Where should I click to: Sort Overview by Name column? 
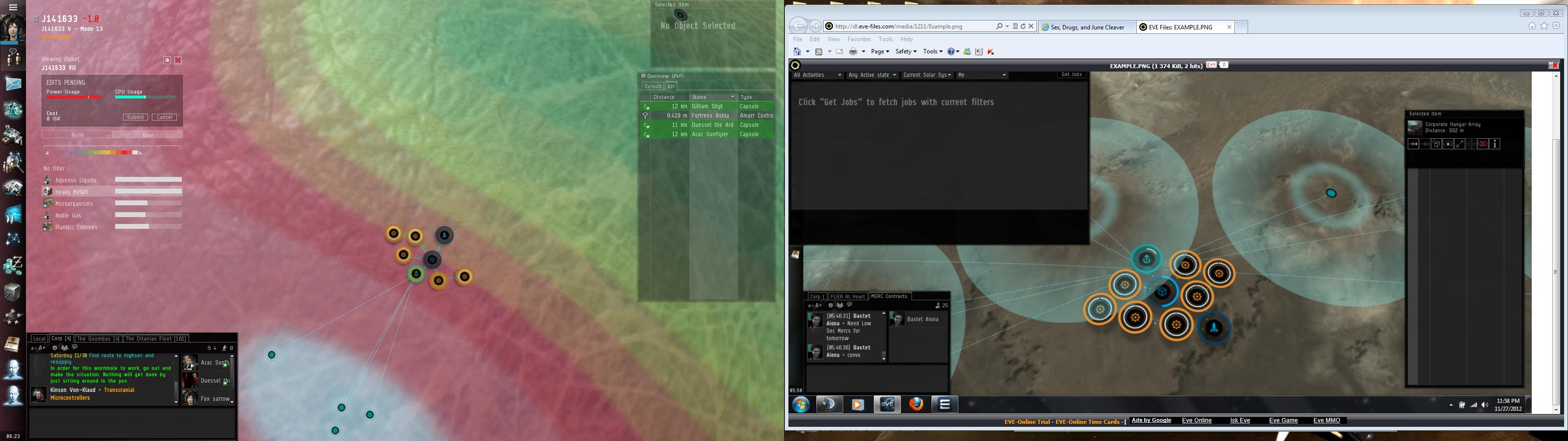(x=713, y=98)
